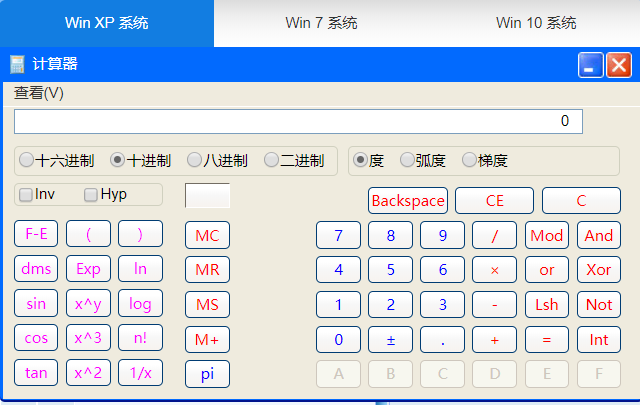Click the division / button
The image size is (640, 405).
point(494,235)
